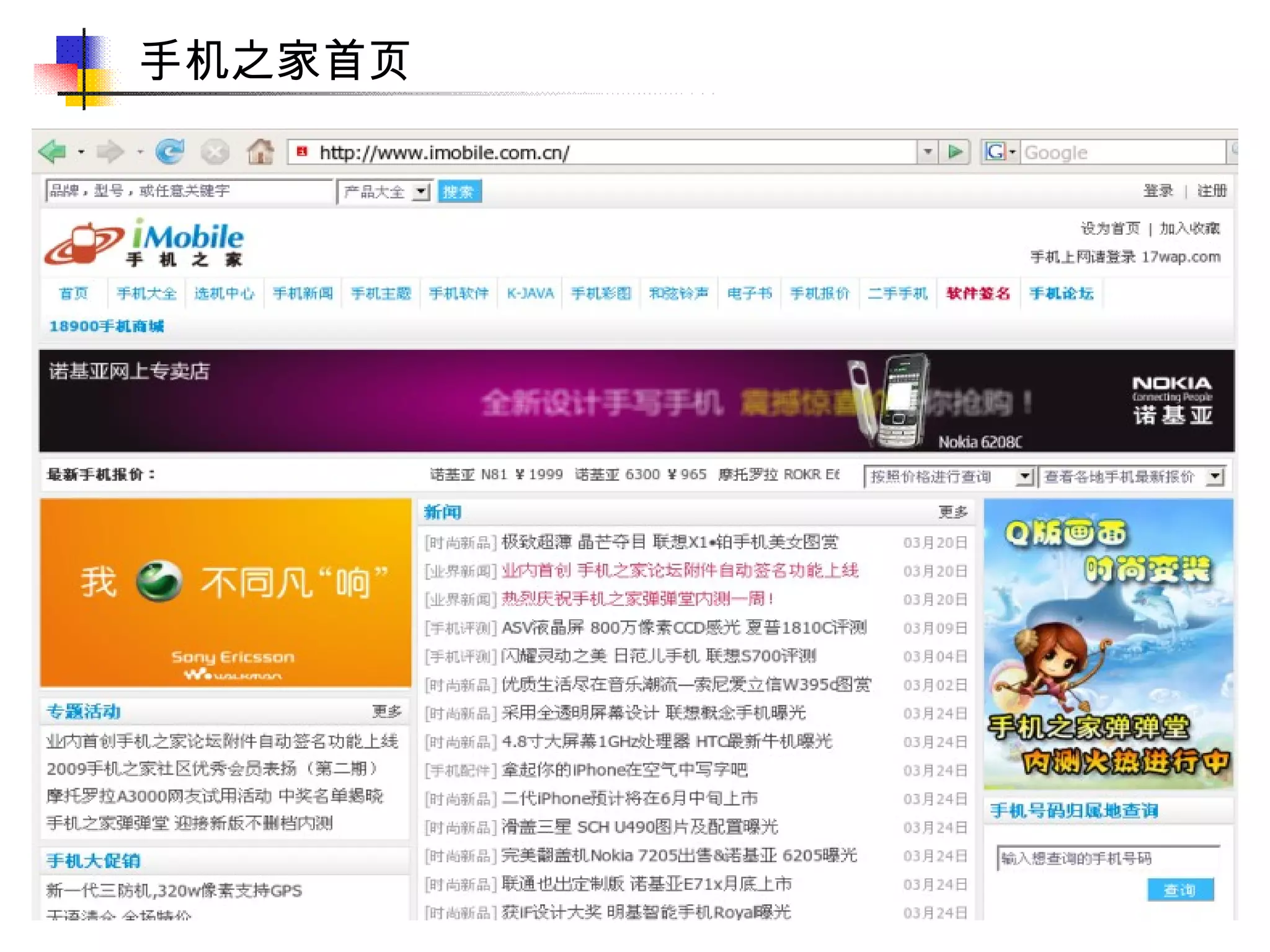Open news 极致超薄 晶芒夺目 联想X1
Screen dimensions: 1270x952
tap(670, 542)
